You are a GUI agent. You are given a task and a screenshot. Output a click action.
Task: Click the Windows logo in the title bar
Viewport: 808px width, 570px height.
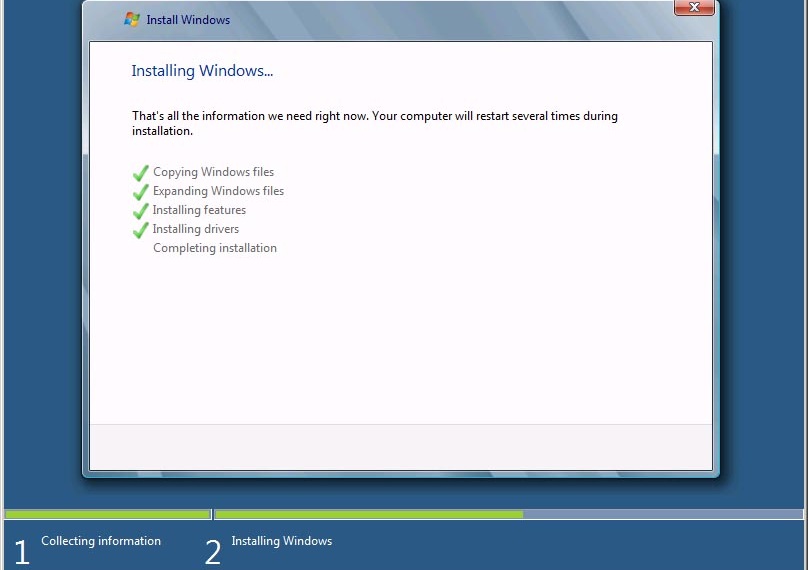coord(132,19)
